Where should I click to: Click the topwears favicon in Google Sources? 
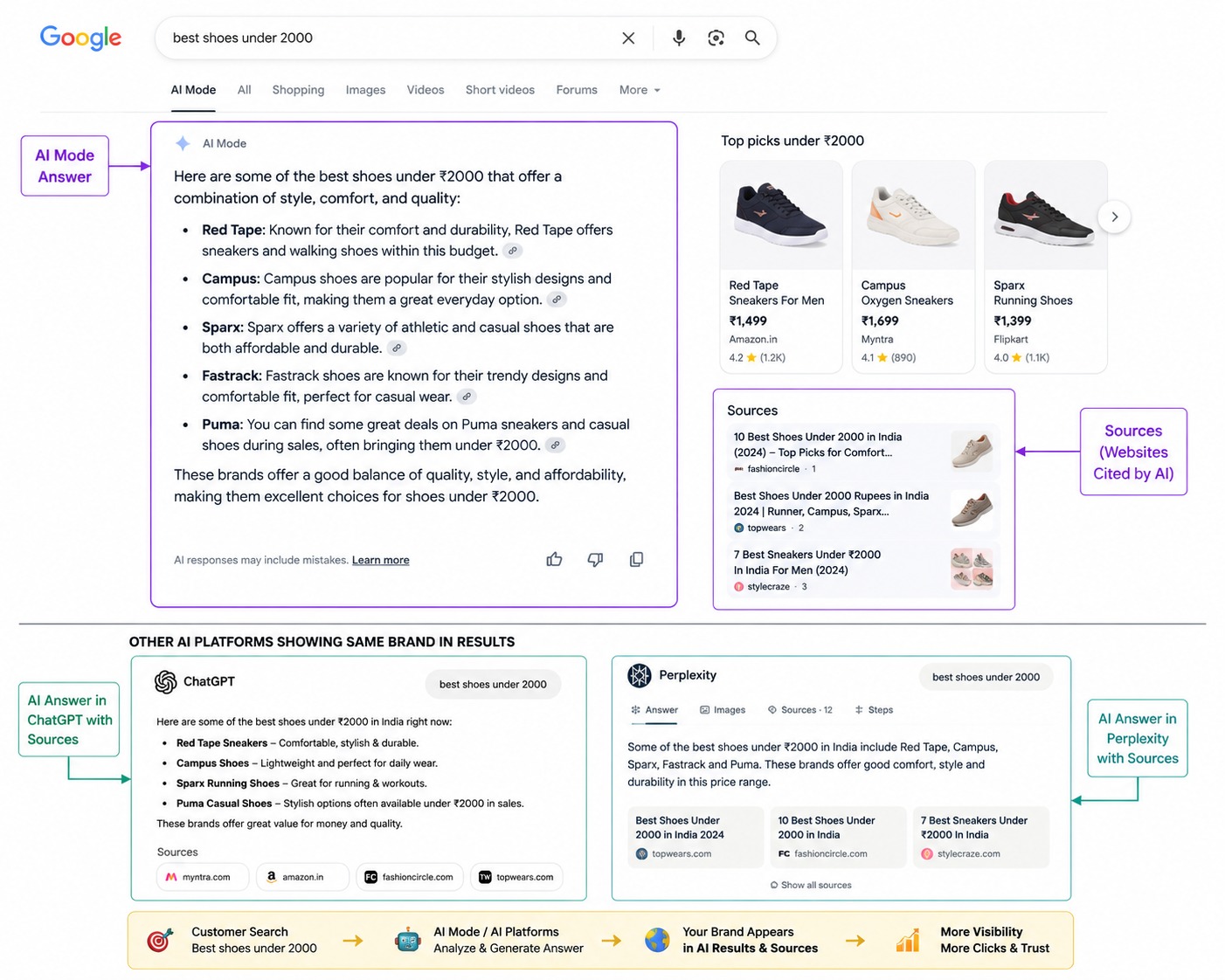click(x=739, y=528)
